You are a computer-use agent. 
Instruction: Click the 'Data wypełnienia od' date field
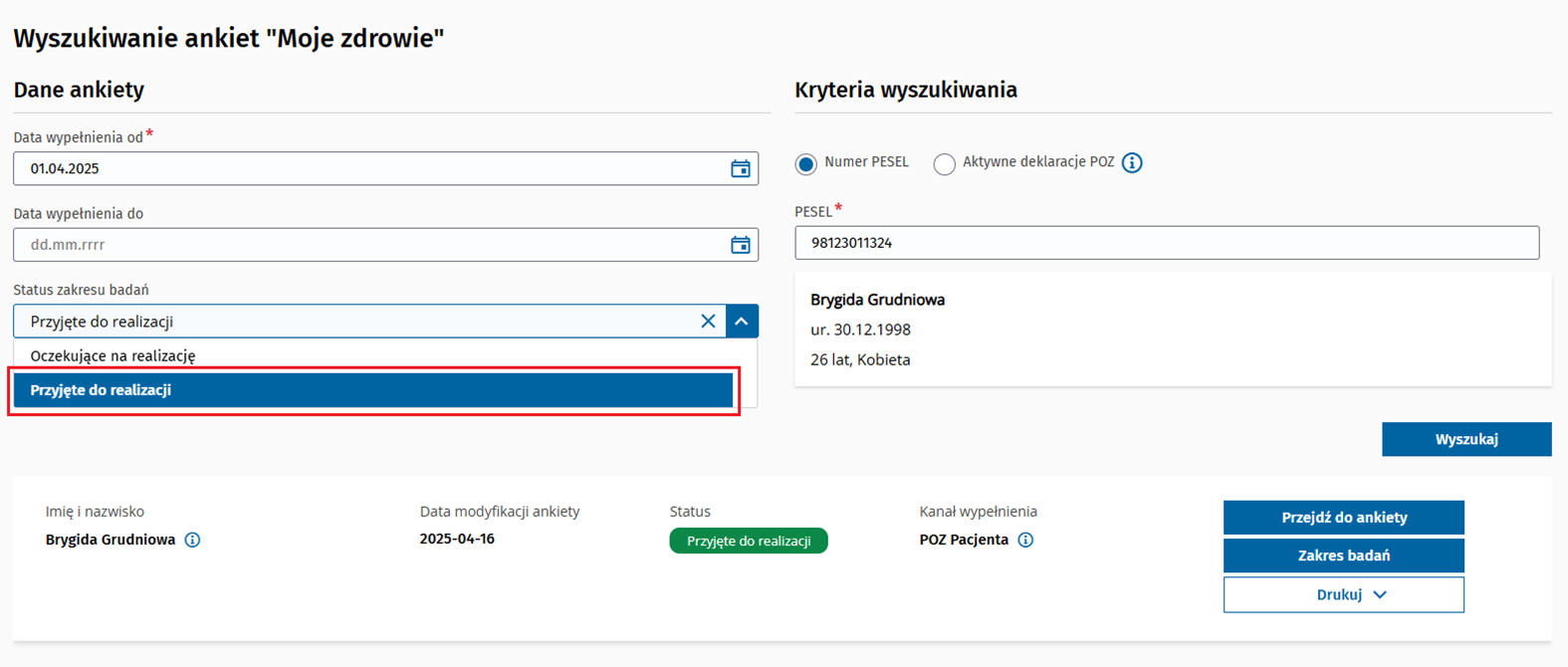(368, 169)
